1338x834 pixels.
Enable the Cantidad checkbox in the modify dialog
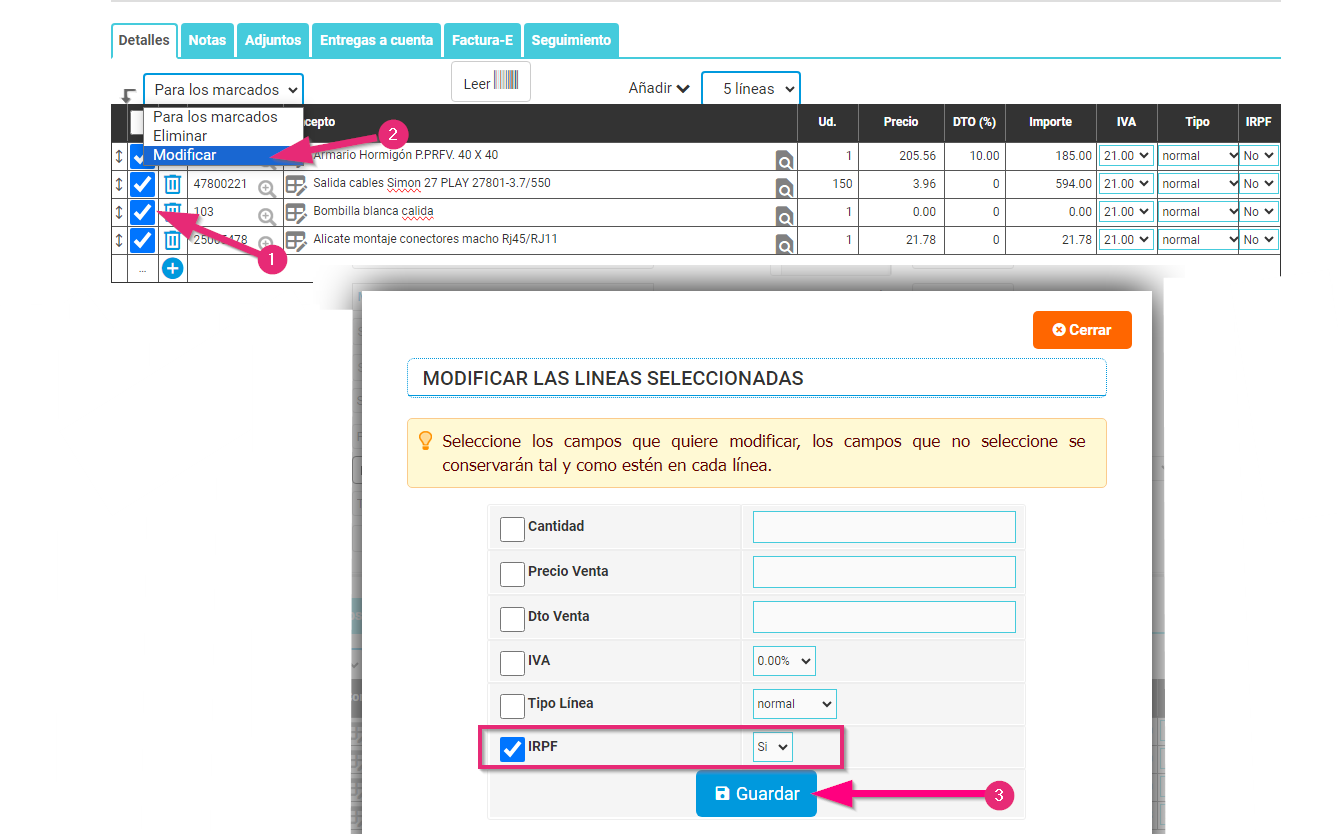coord(512,528)
